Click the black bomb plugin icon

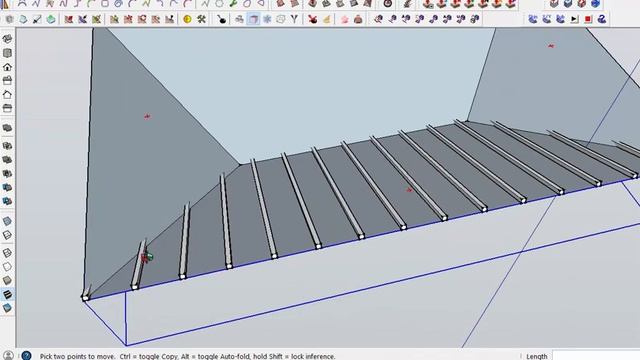tap(221, 19)
